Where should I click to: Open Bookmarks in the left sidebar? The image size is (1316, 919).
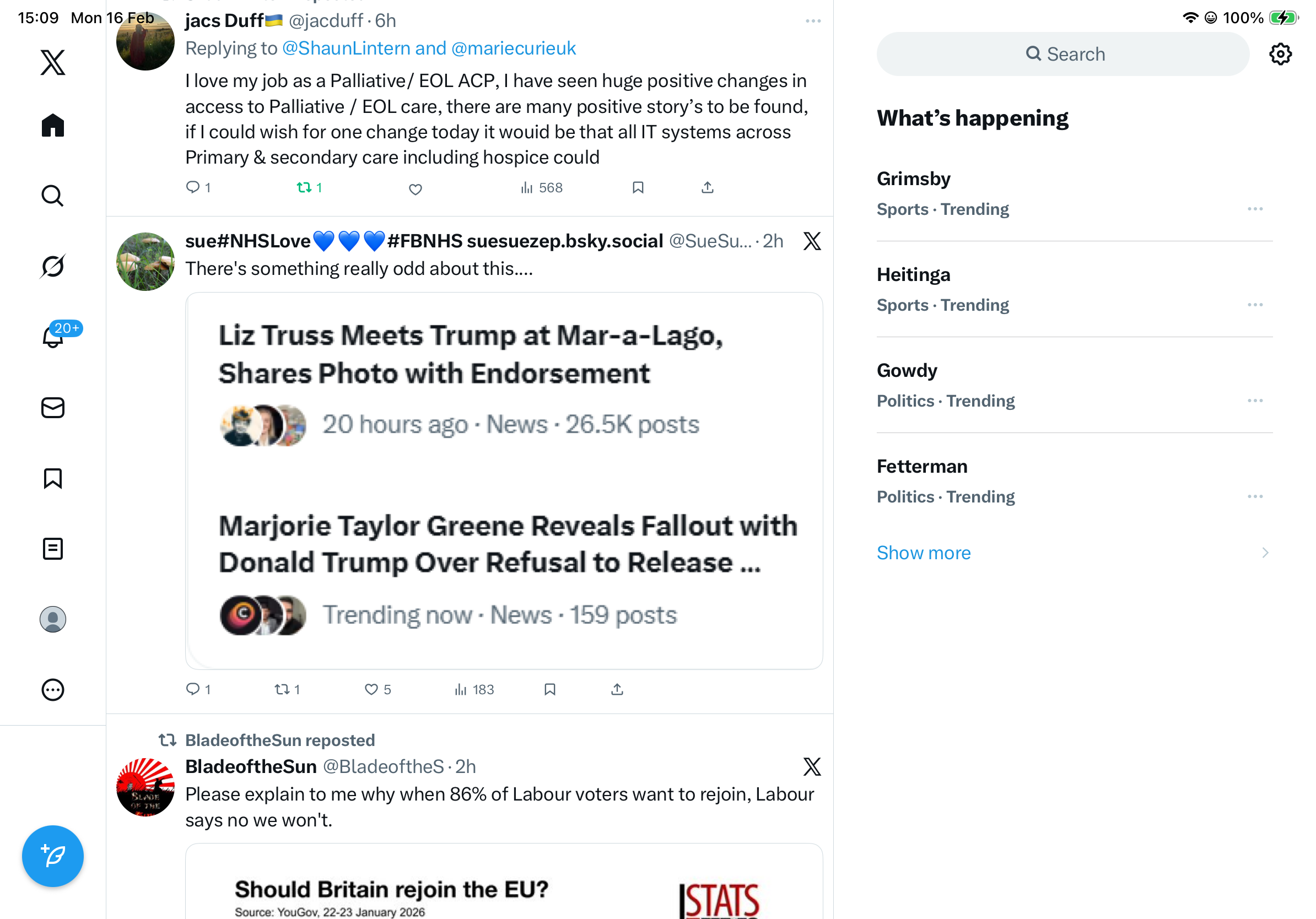coord(53,478)
